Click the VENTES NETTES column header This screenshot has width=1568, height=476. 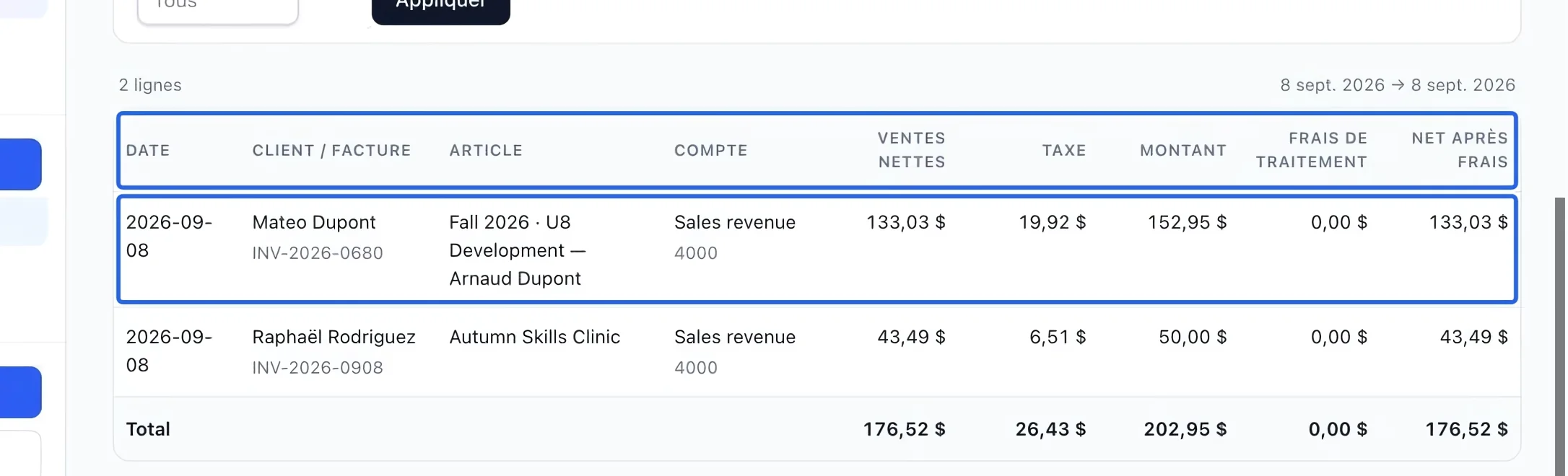pos(911,150)
